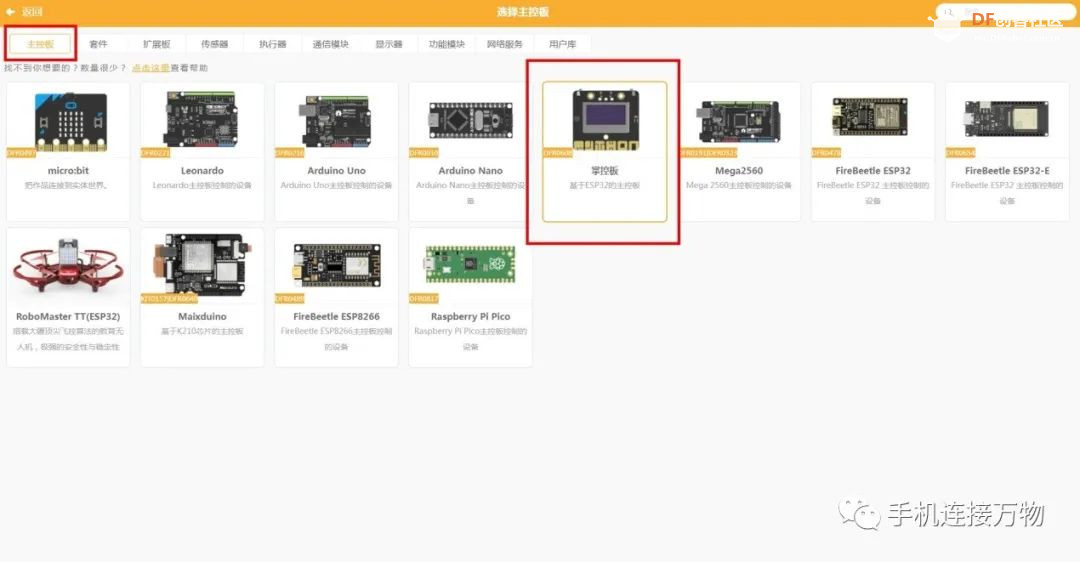The height and width of the screenshot is (562, 1080).
Task: Select the FireBeetle ESP32 board card
Action: 873,152
